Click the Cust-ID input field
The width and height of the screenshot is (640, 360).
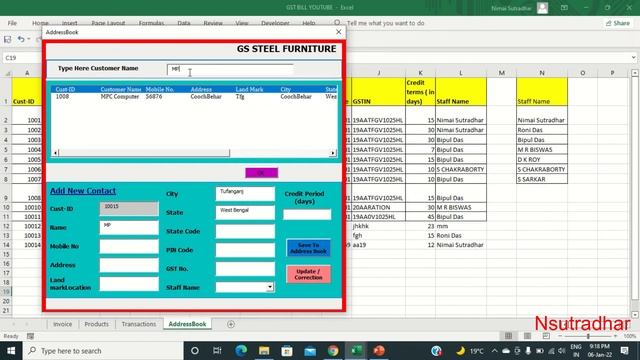129,208
